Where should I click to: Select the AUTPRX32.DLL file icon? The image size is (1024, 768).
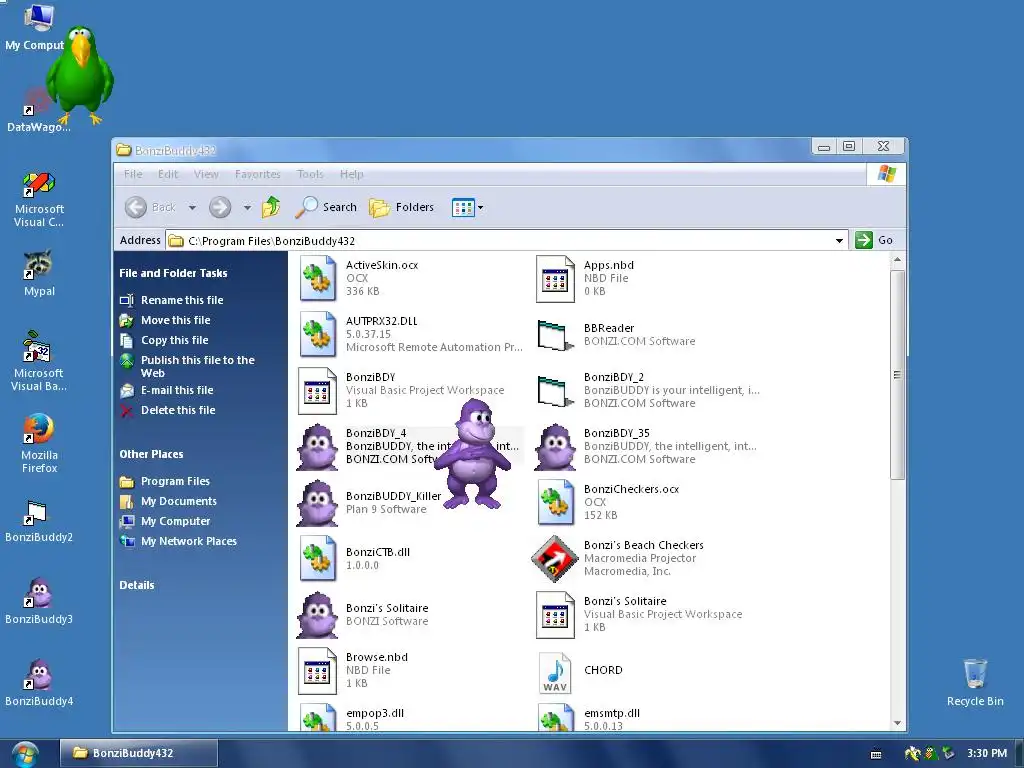317,334
